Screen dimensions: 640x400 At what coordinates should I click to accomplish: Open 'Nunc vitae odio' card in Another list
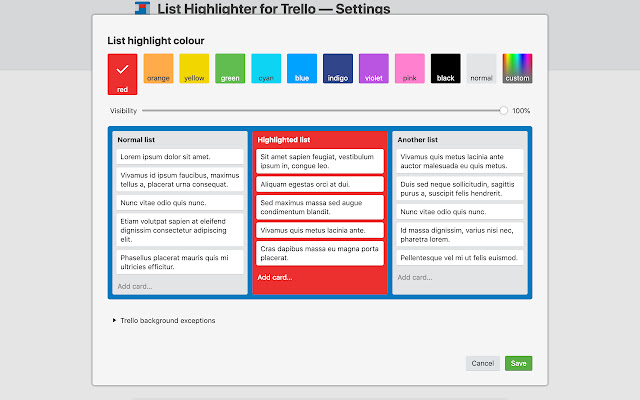pyautogui.click(x=460, y=212)
